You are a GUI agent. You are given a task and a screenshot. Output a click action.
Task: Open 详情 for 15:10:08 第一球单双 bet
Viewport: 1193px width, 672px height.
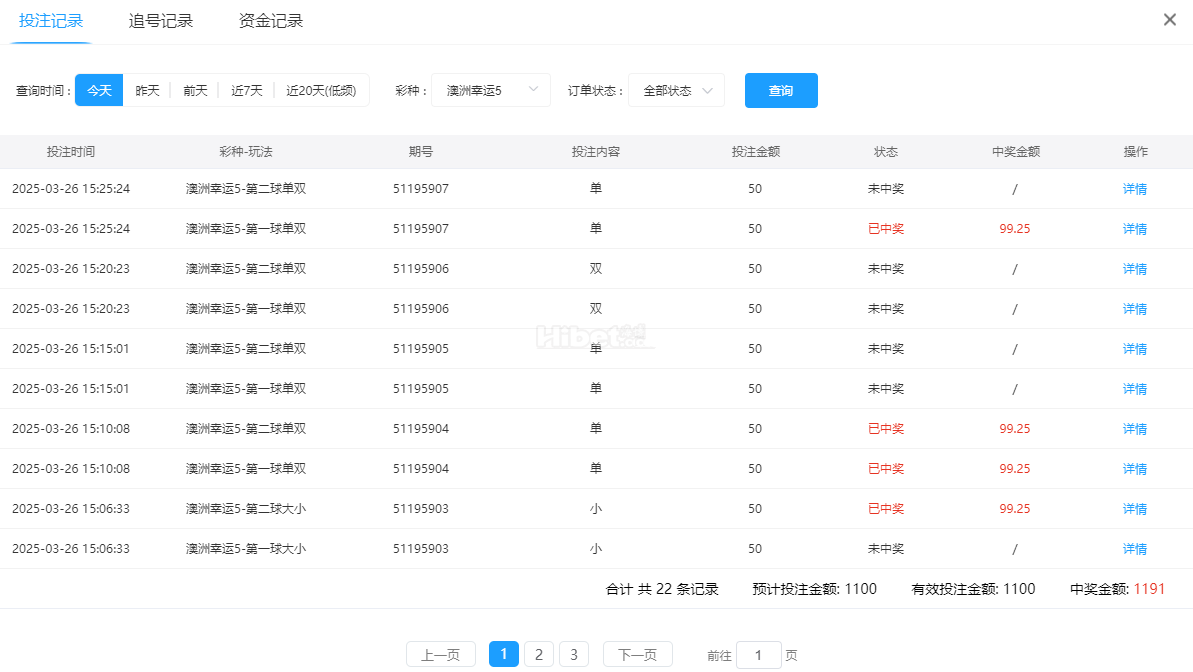click(x=1134, y=468)
